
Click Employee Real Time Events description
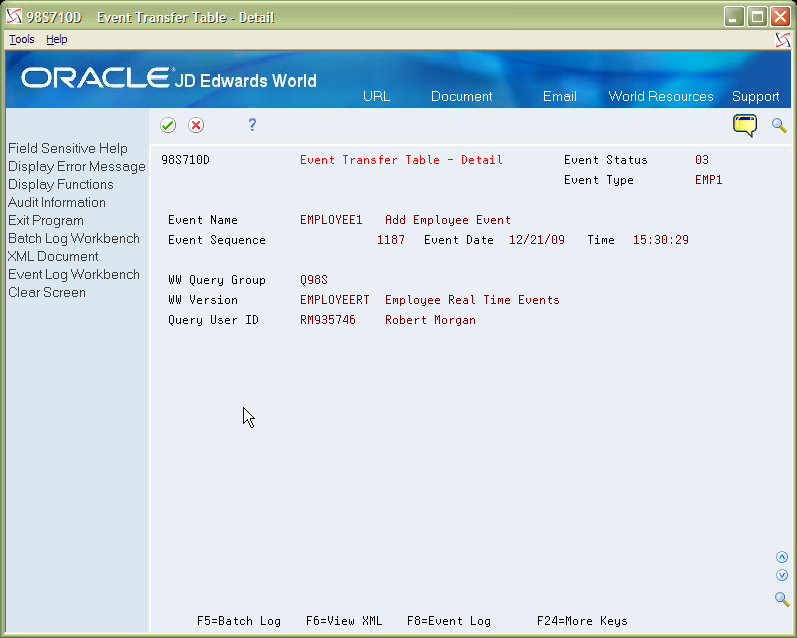point(472,299)
